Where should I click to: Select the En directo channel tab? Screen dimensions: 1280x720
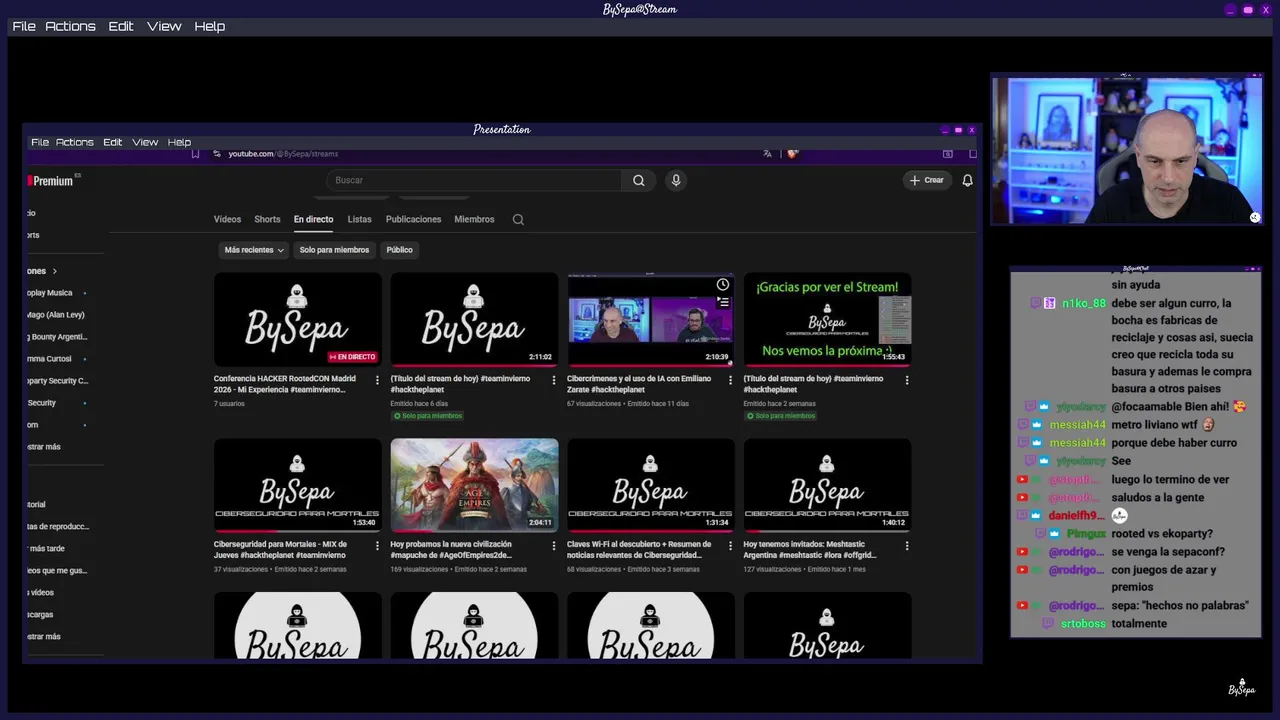click(x=313, y=219)
